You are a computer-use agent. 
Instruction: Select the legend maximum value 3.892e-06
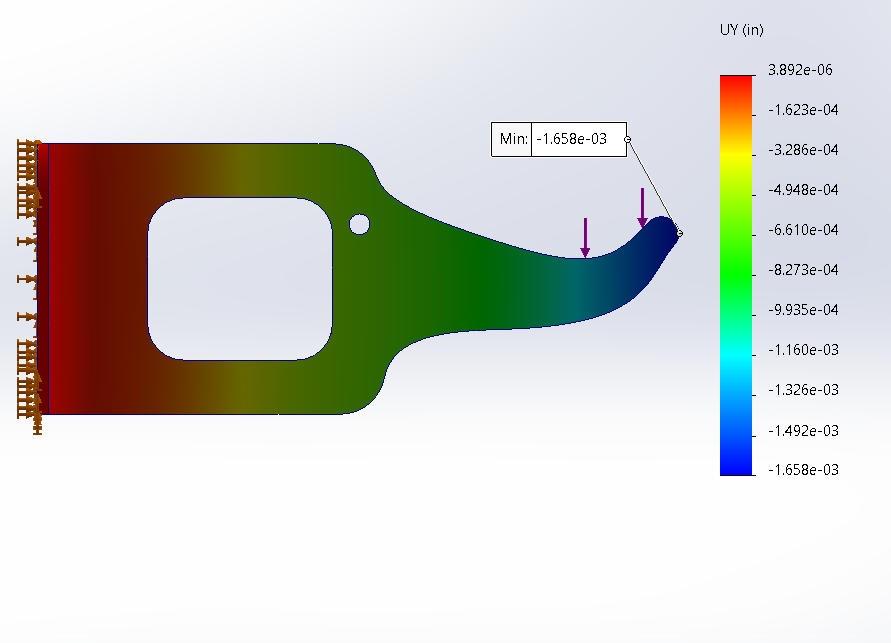(800, 70)
